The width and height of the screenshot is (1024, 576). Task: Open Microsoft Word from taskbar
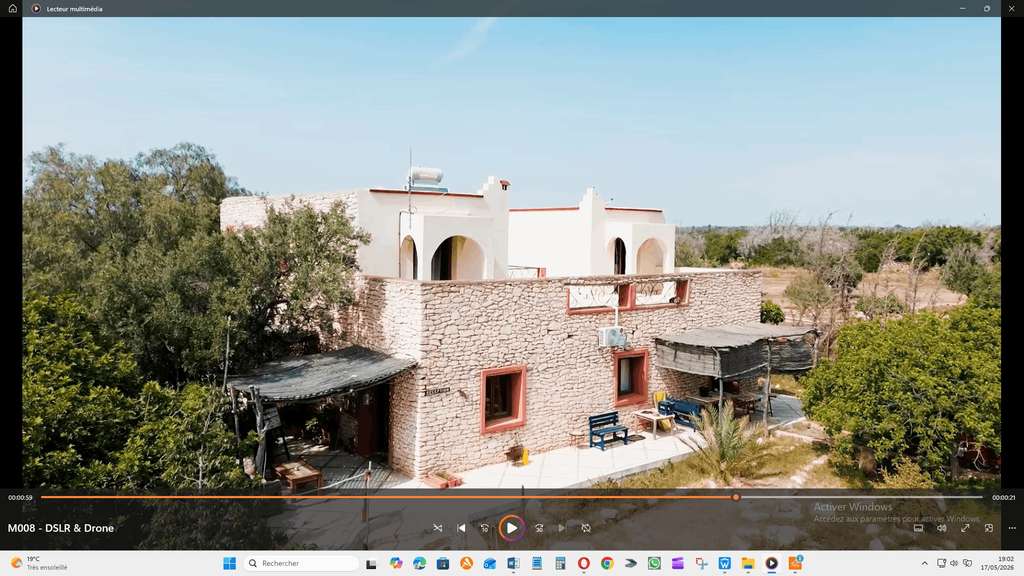click(513, 563)
